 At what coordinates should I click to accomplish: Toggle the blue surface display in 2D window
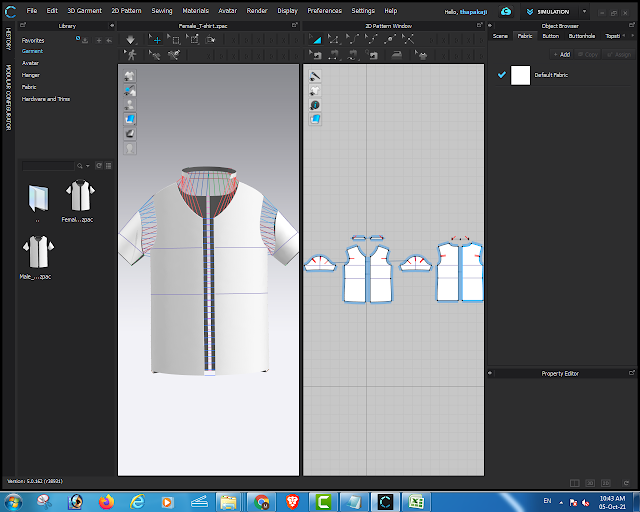[315, 119]
